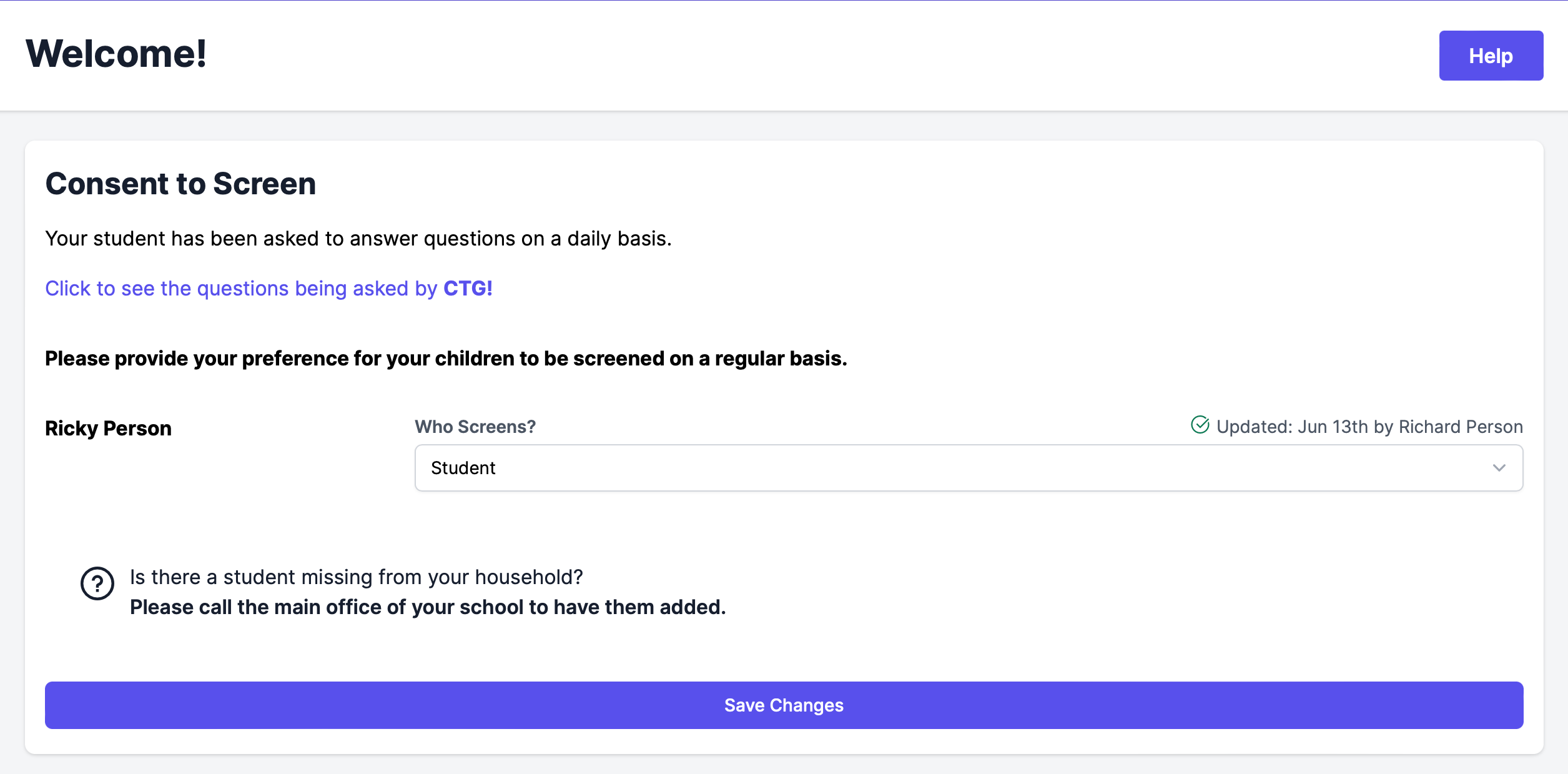This screenshot has width=1568, height=774.
Task: Click the bold CTG! link text
Action: coord(468,289)
